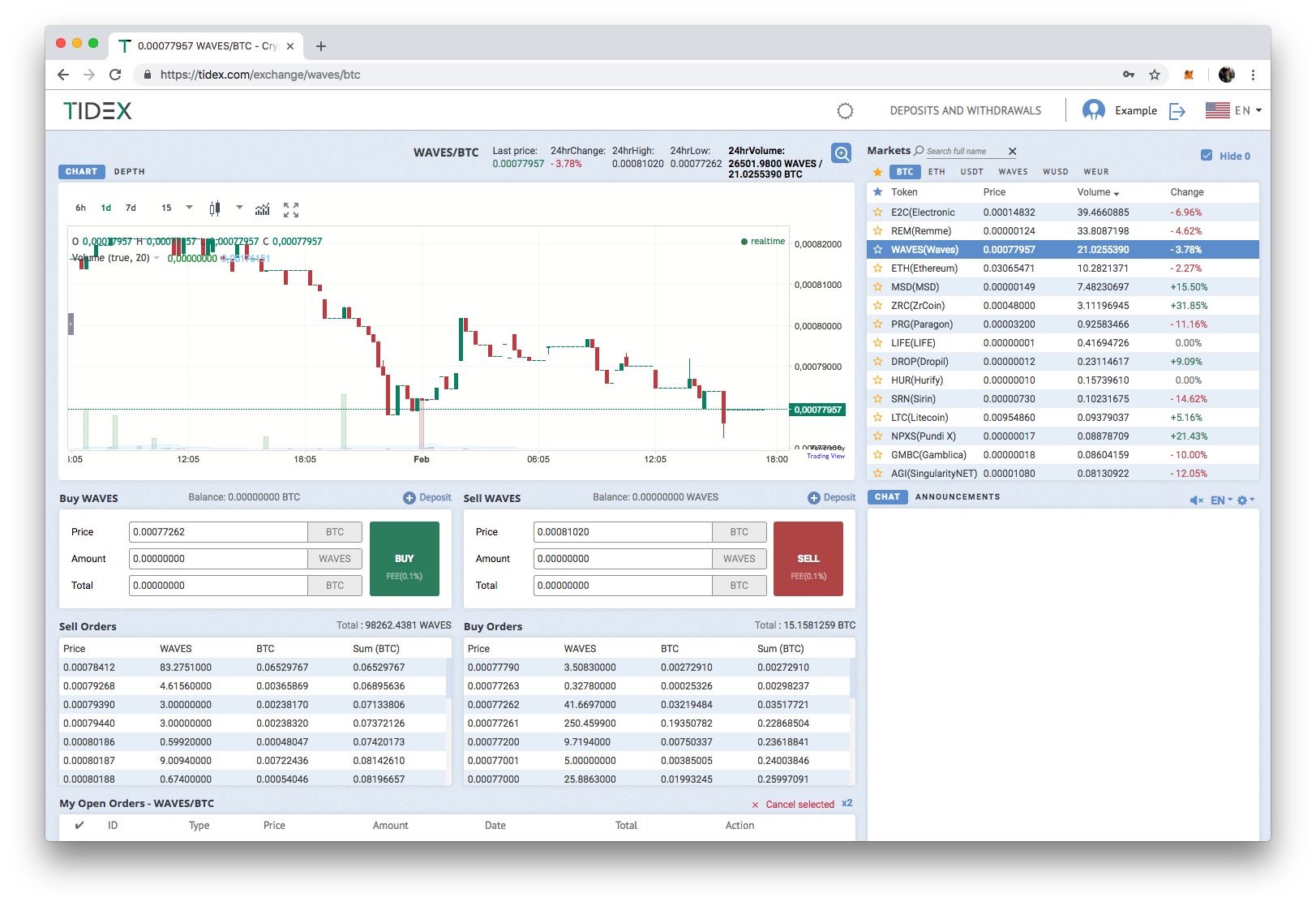The image size is (1316, 906).
Task: Click the X icon beside Cancel selected
Action: pos(755,805)
